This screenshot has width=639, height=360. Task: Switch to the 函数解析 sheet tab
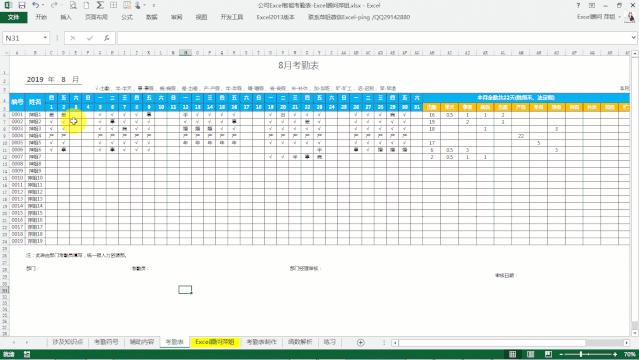tap(300, 342)
